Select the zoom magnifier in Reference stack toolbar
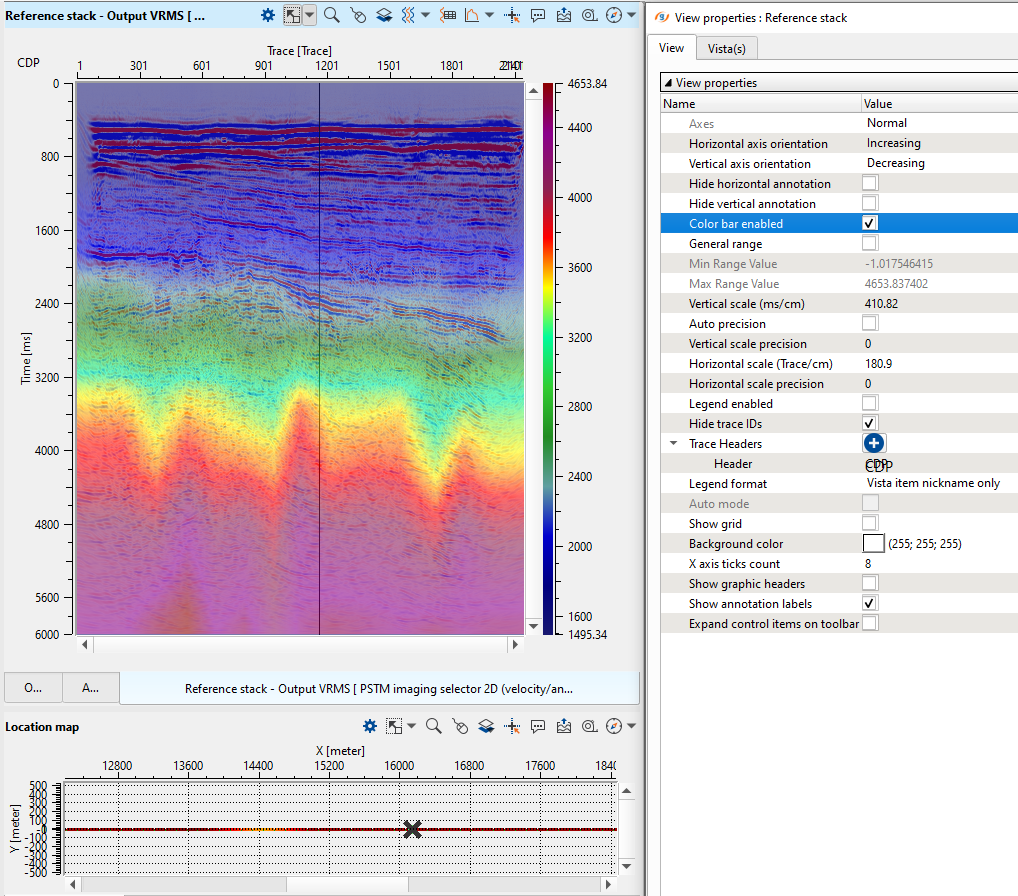Image resolution: width=1018 pixels, height=896 pixels. 331,15
